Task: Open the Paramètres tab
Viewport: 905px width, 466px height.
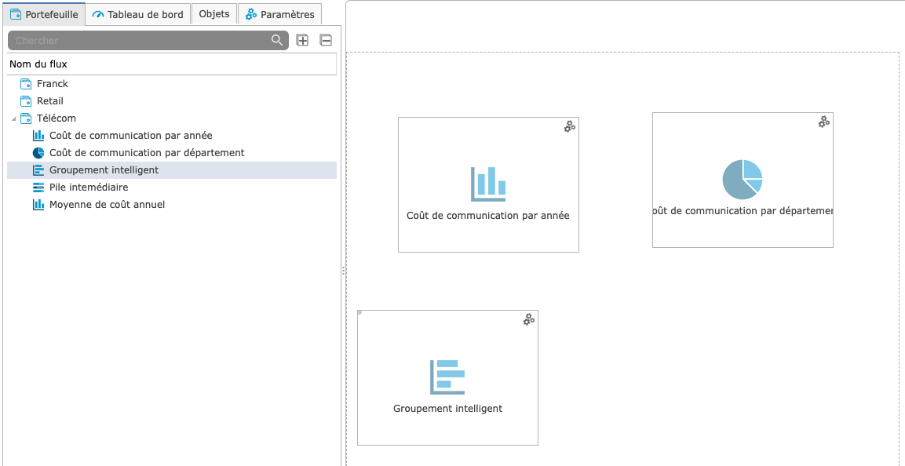Action: pyautogui.click(x=280, y=14)
